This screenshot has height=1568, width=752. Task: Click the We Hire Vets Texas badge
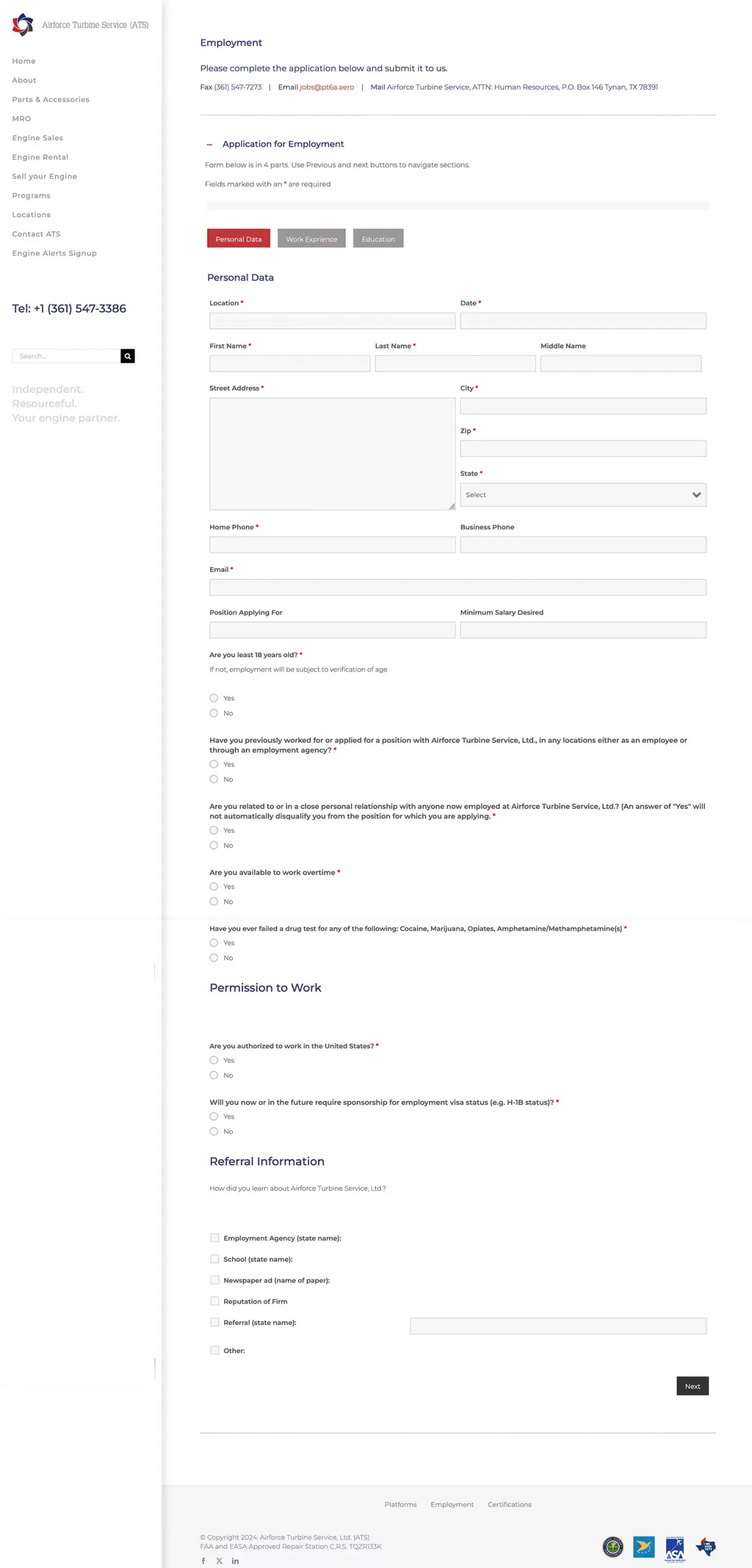pos(705,1547)
